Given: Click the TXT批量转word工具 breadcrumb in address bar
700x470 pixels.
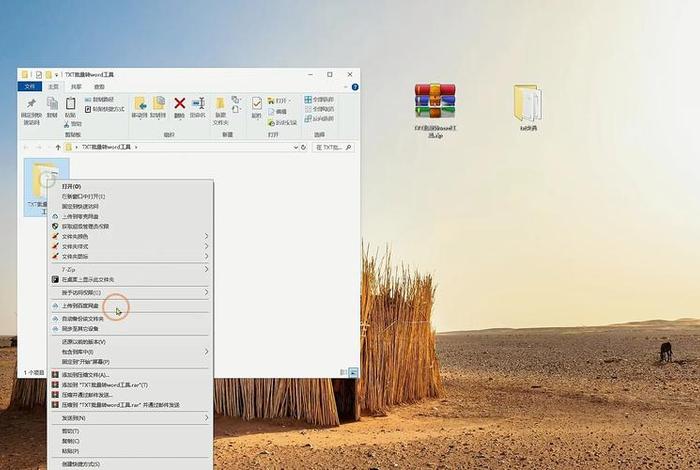Looking at the screenshot, I should tap(106, 147).
